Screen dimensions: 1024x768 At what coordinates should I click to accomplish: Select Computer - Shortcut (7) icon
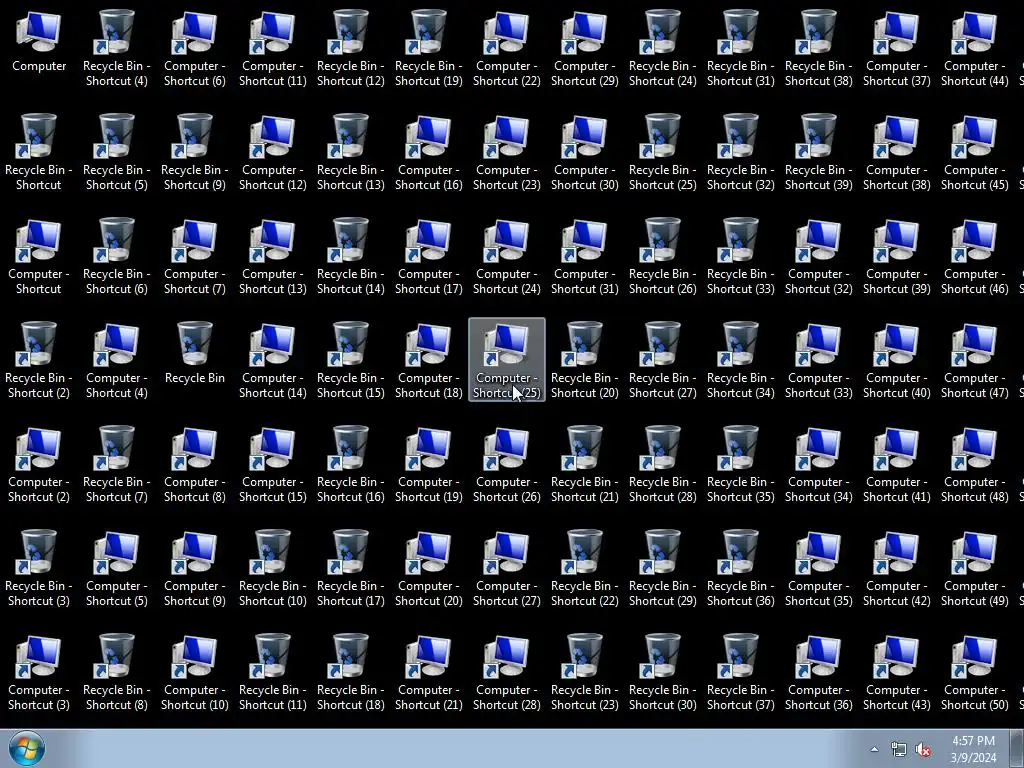tap(195, 255)
